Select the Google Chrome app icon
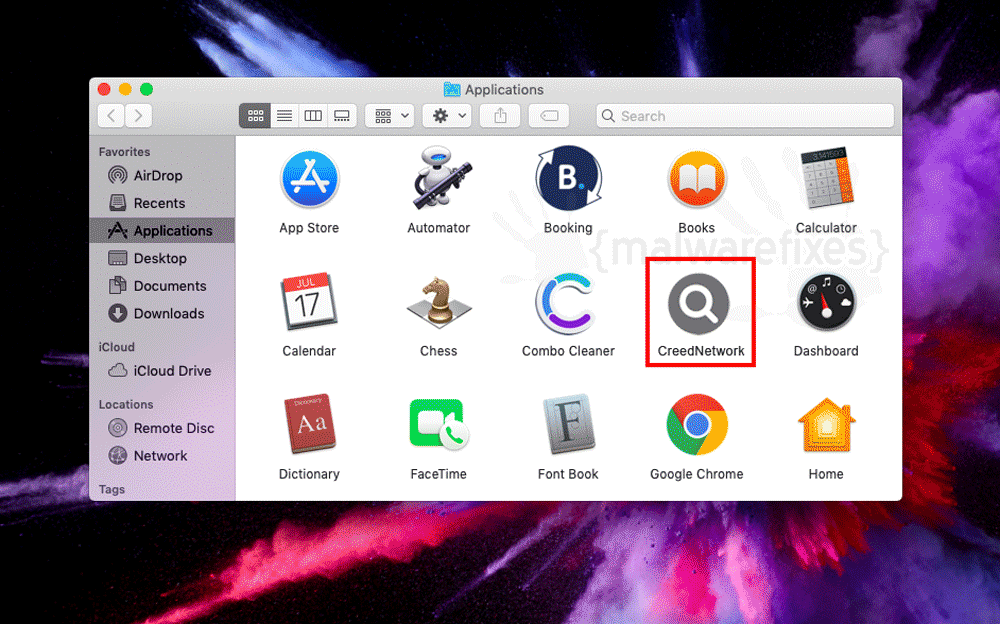 click(x=697, y=424)
